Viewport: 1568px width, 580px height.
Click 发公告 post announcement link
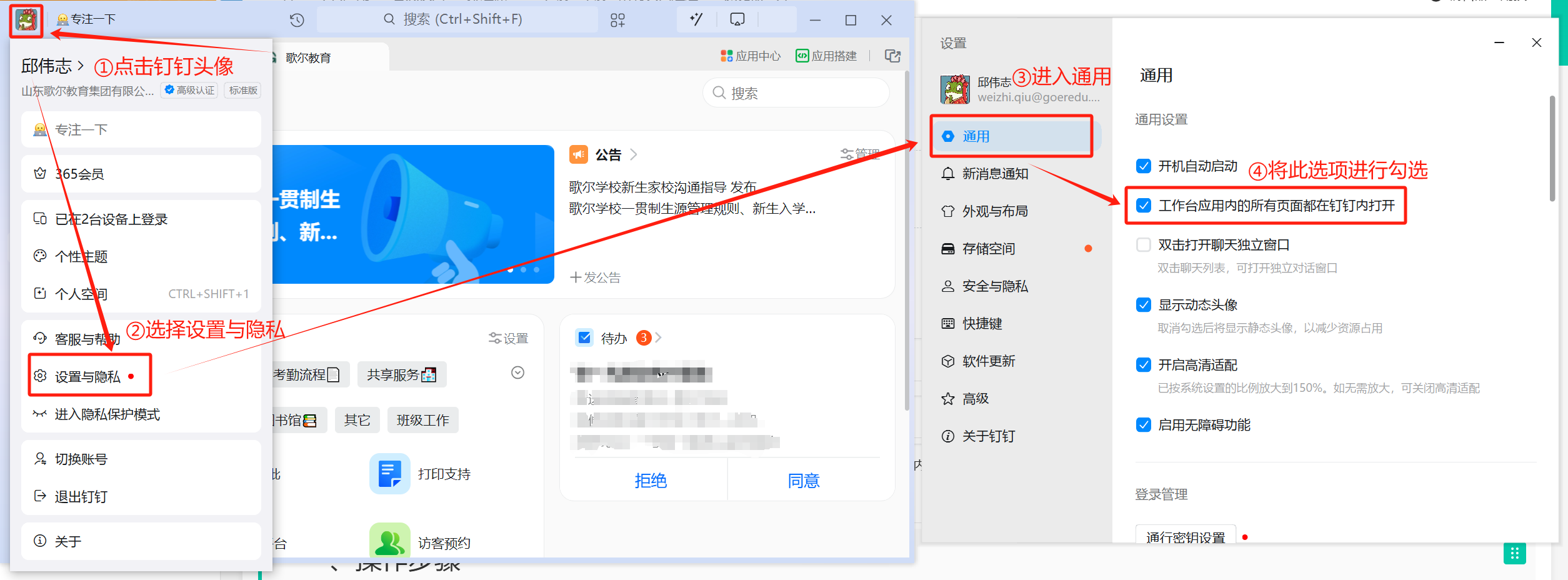click(x=595, y=277)
